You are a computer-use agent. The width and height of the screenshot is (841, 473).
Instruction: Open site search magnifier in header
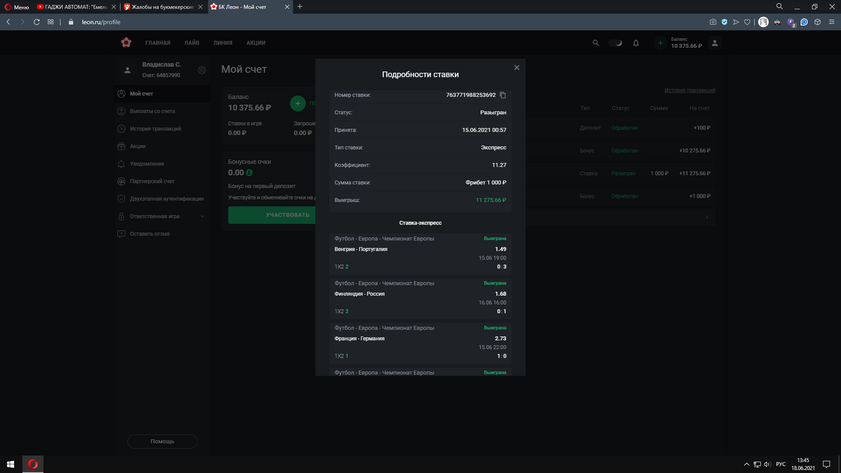(595, 43)
